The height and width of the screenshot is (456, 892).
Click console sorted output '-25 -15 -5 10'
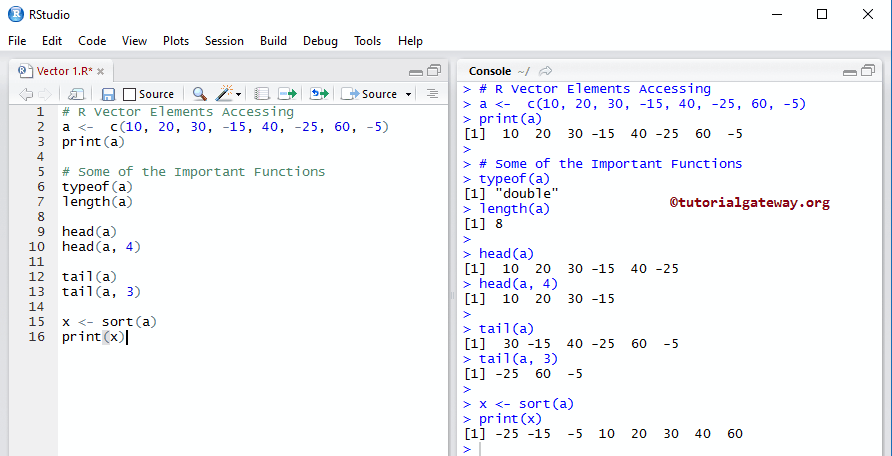coord(555,434)
